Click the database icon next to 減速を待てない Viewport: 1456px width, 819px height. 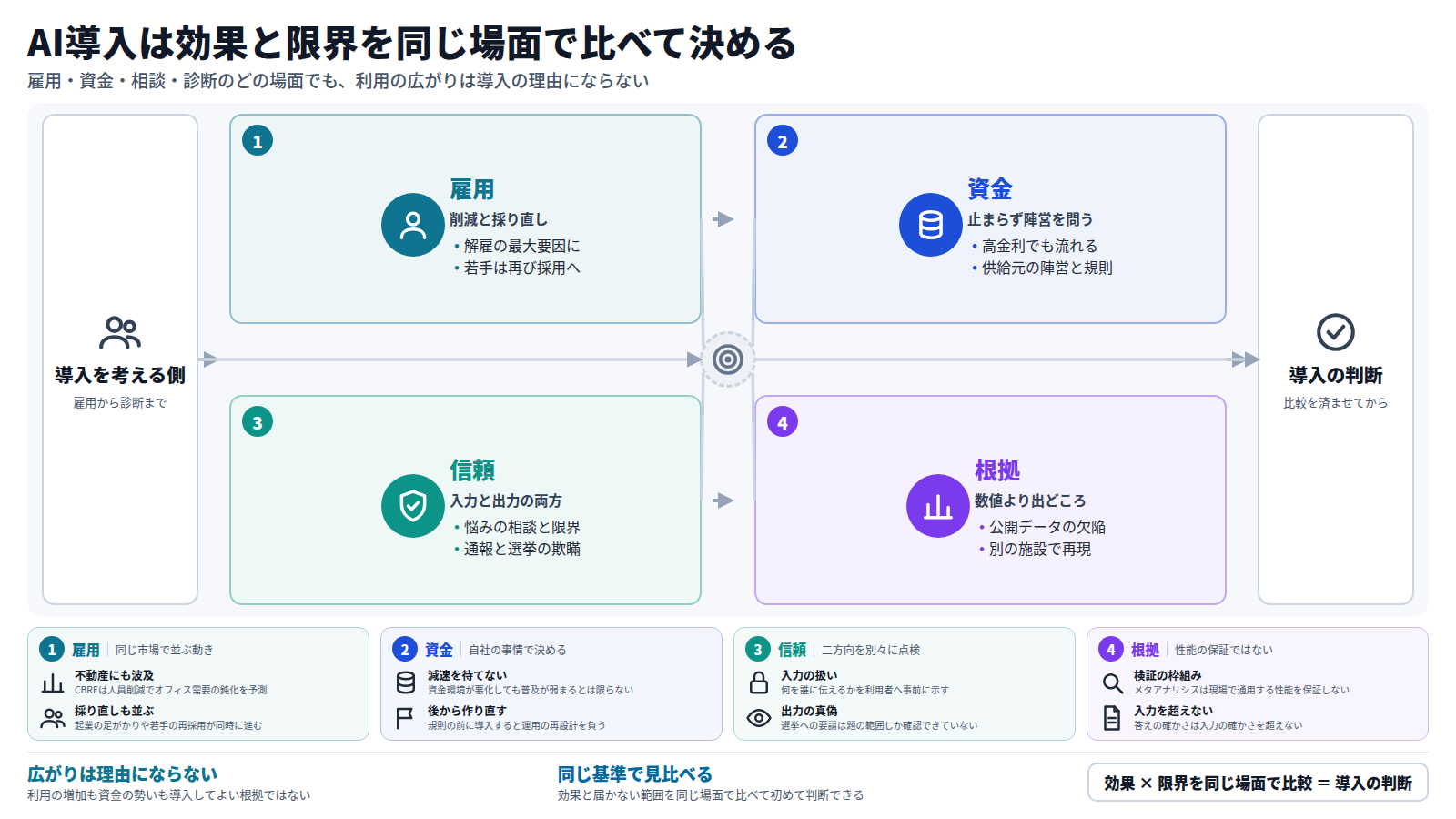pyautogui.click(x=406, y=682)
